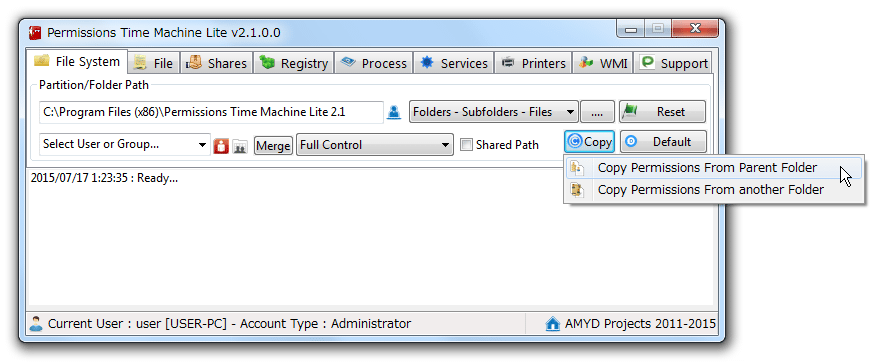Click the Default button

pyautogui.click(x=663, y=142)
